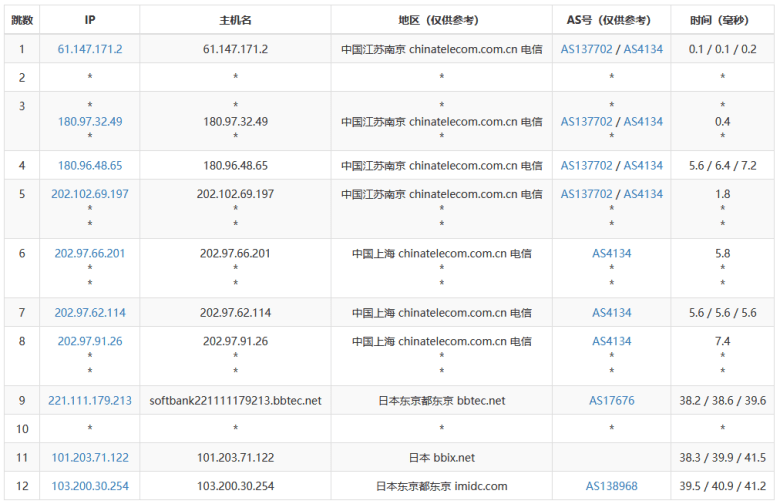780x504 pixels.
Task: Click the IP column header
Action: pyautogui.click(x=90, y=19)
